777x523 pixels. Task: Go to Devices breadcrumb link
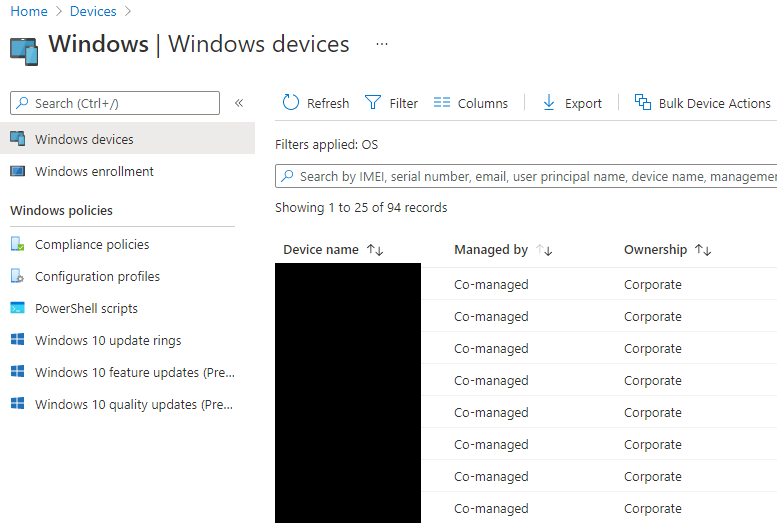point(93,11)
